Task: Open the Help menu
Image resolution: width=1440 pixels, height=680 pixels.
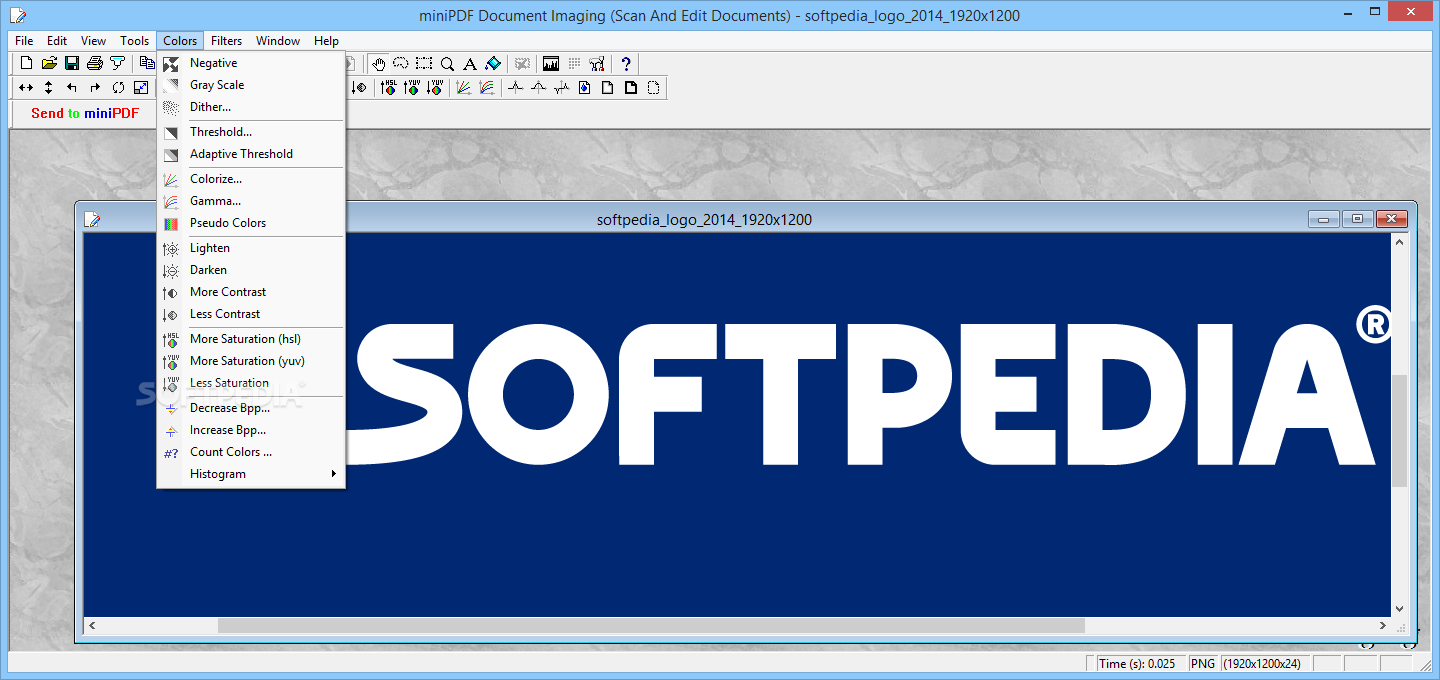Action: point(327,41)
